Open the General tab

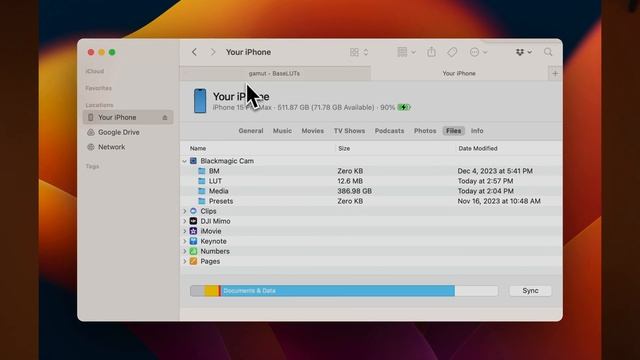pyautogui.click(x=251, y=131)
